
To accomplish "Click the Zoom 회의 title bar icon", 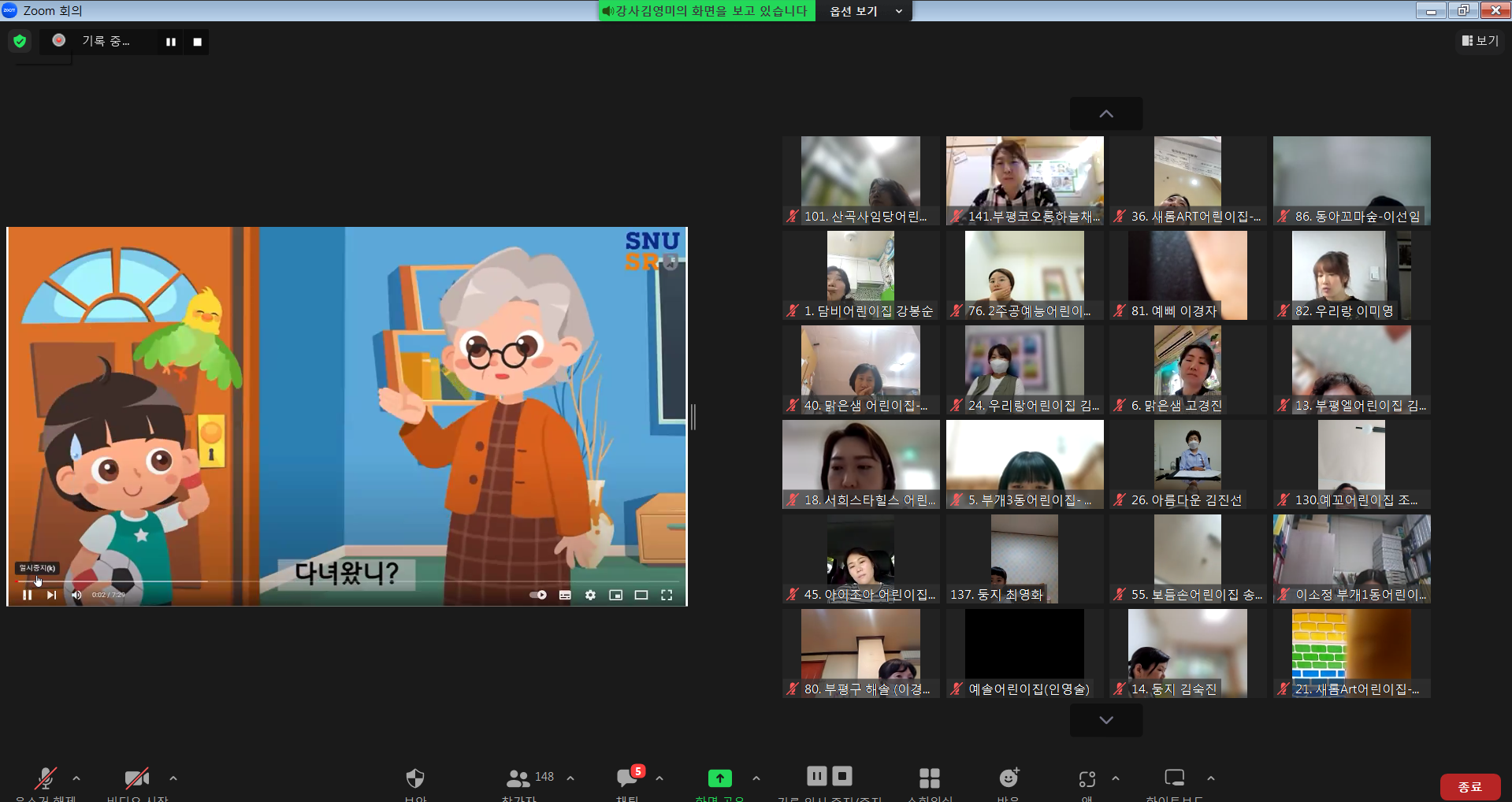I will 9,10.
